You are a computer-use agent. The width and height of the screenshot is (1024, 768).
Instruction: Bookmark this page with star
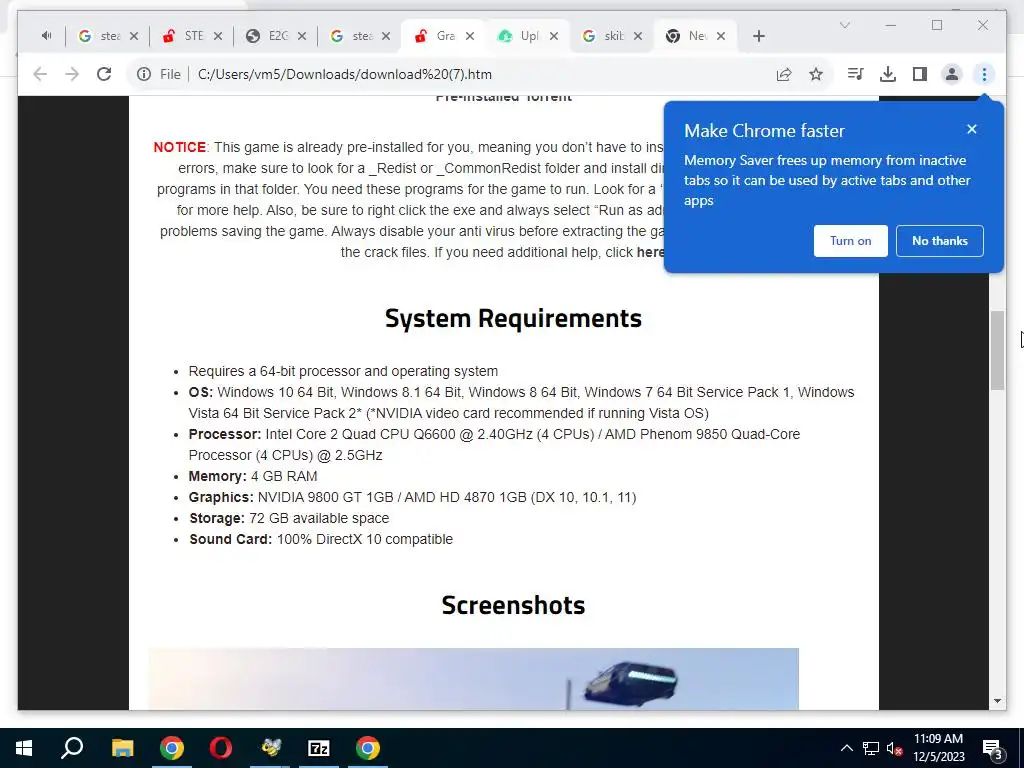tap(816, 74)
